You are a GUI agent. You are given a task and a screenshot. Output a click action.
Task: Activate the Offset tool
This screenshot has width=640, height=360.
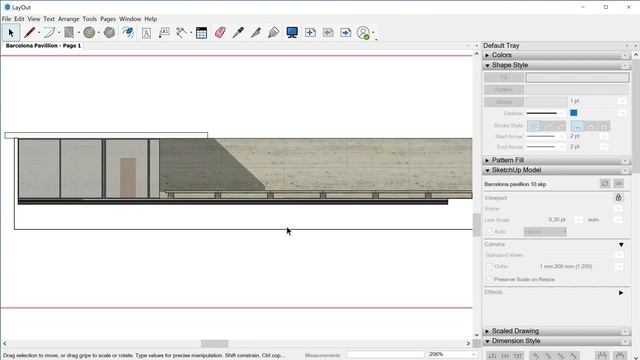coord(128,33)
